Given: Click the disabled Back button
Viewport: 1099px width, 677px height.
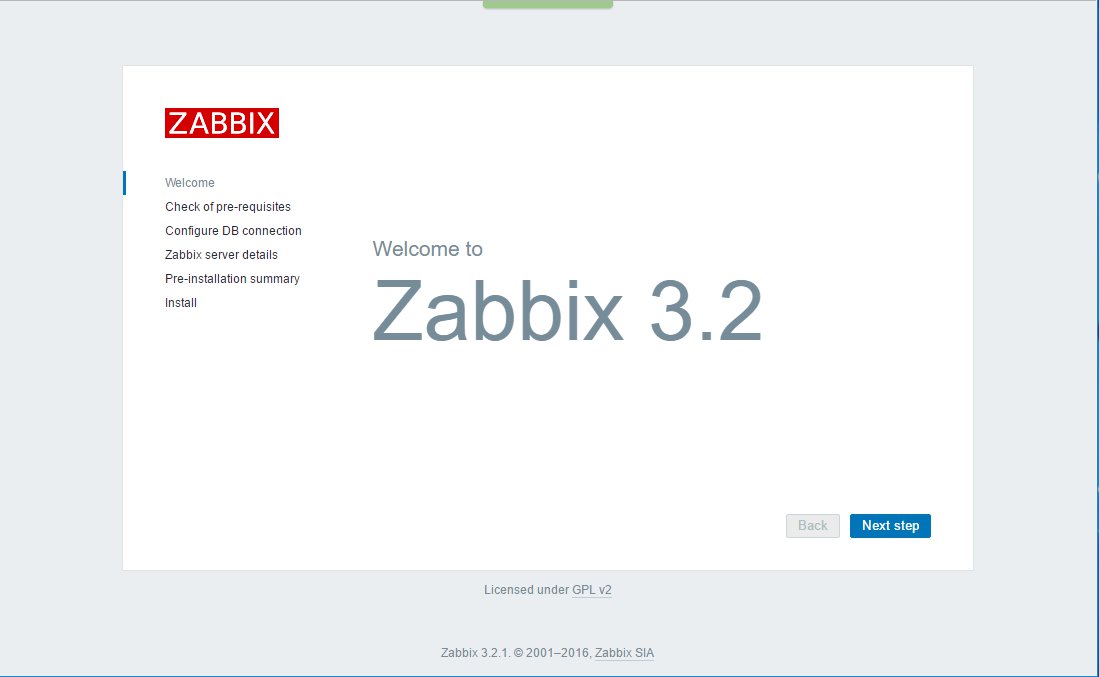Looking at the screenshot, I should tap(812, 526).
